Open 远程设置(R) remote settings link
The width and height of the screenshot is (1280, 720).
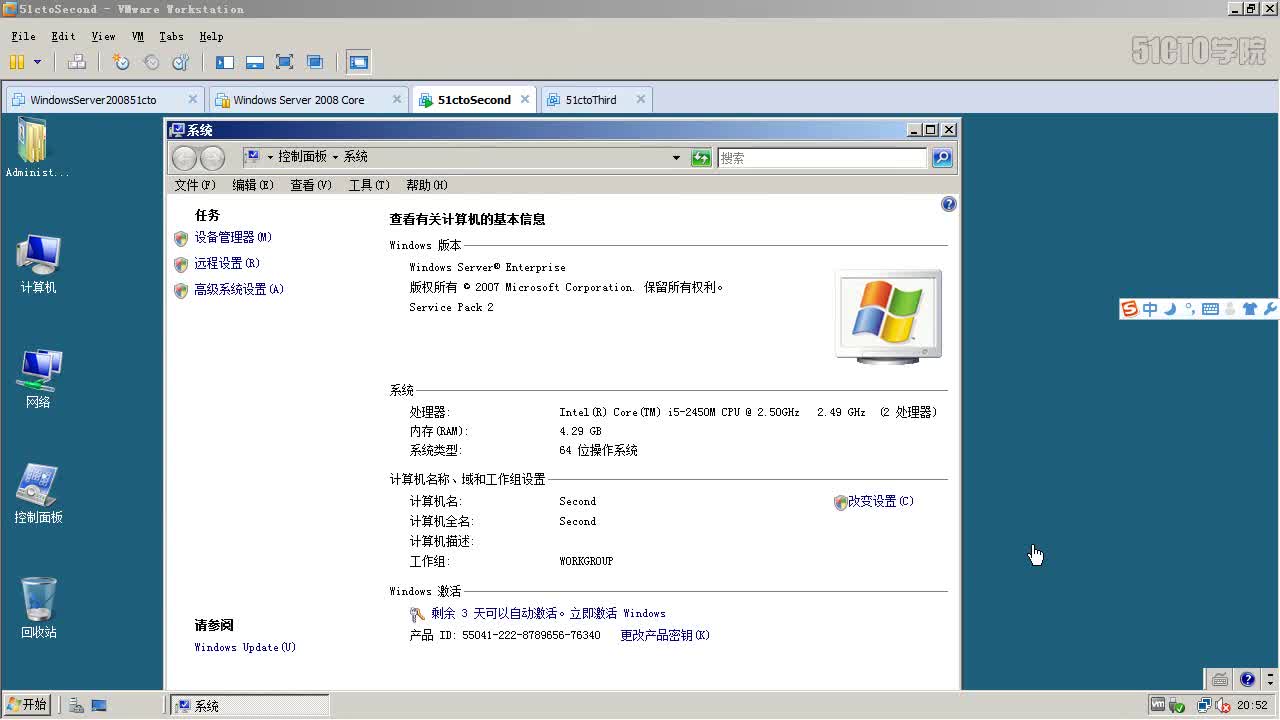(x=227, y=264)
